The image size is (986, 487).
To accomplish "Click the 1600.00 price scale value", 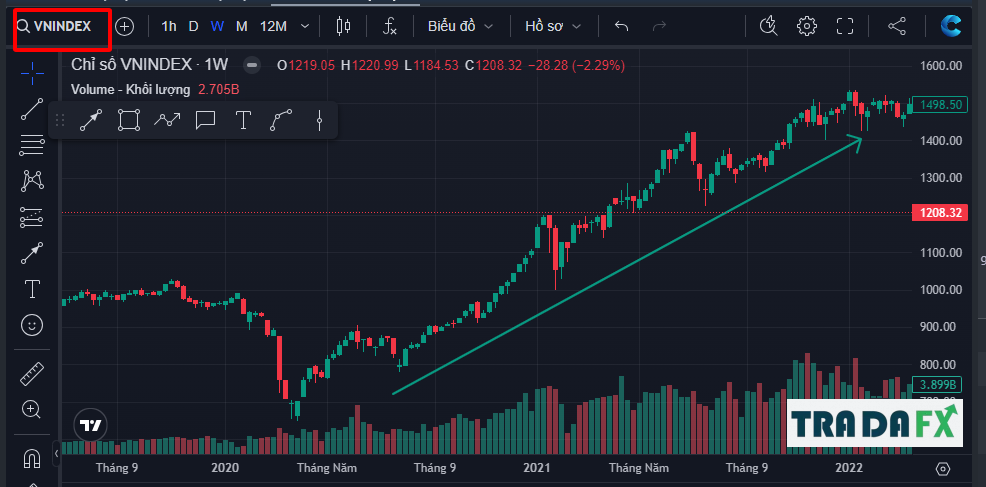I will (941, 65).
